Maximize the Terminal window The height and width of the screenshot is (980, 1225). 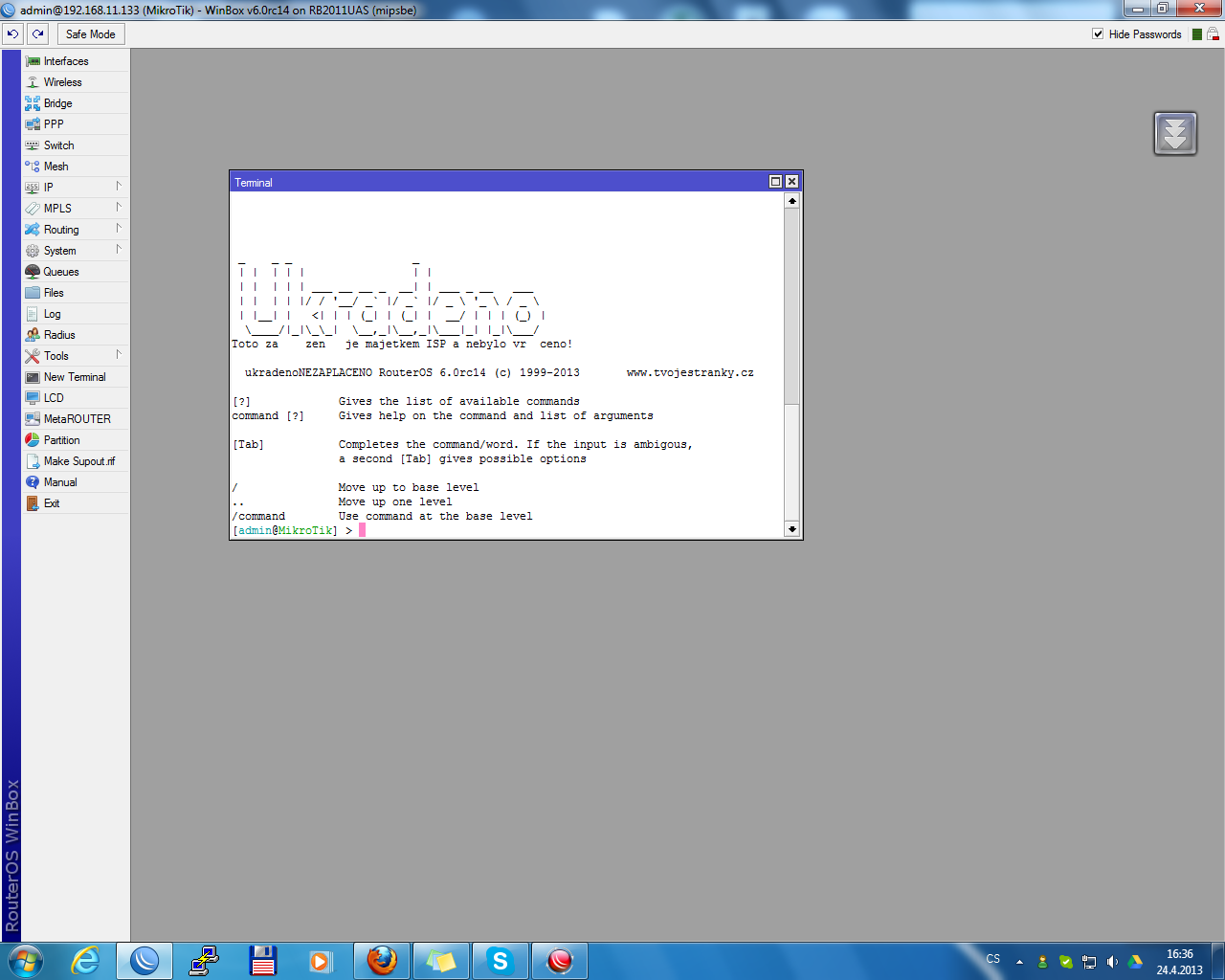click(776, 182)
